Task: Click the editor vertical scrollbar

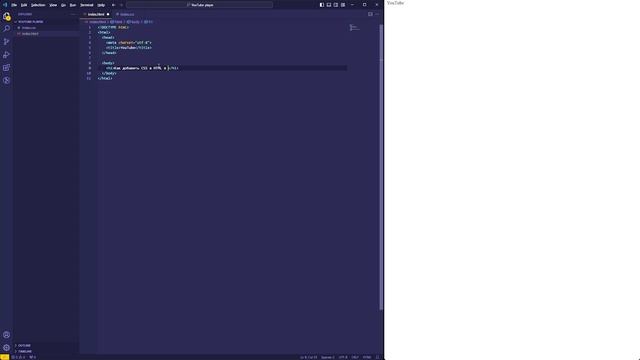Action: 381,167
